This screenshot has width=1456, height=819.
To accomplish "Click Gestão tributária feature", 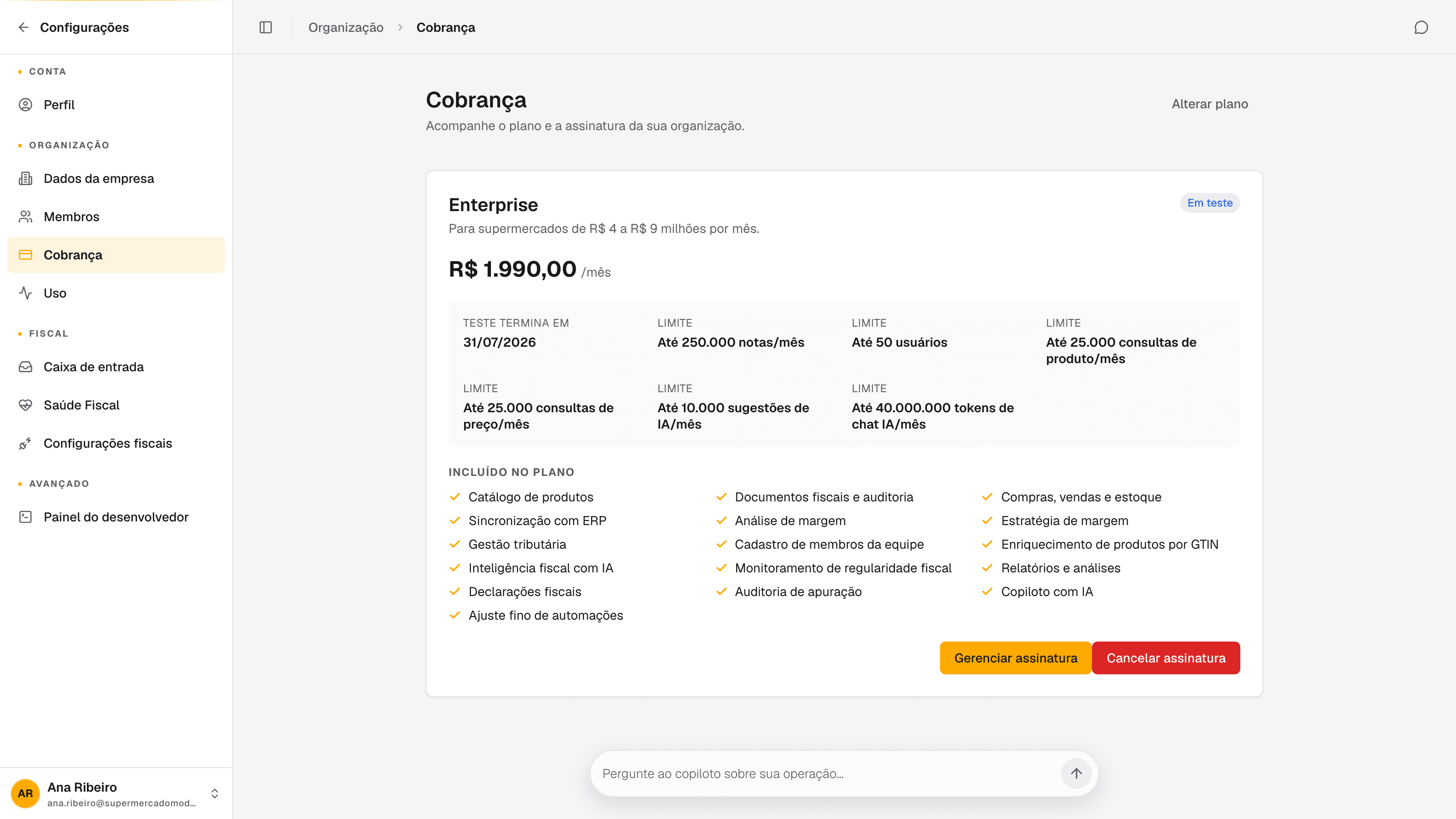I will pyautogui.click(x=517, y=544).
